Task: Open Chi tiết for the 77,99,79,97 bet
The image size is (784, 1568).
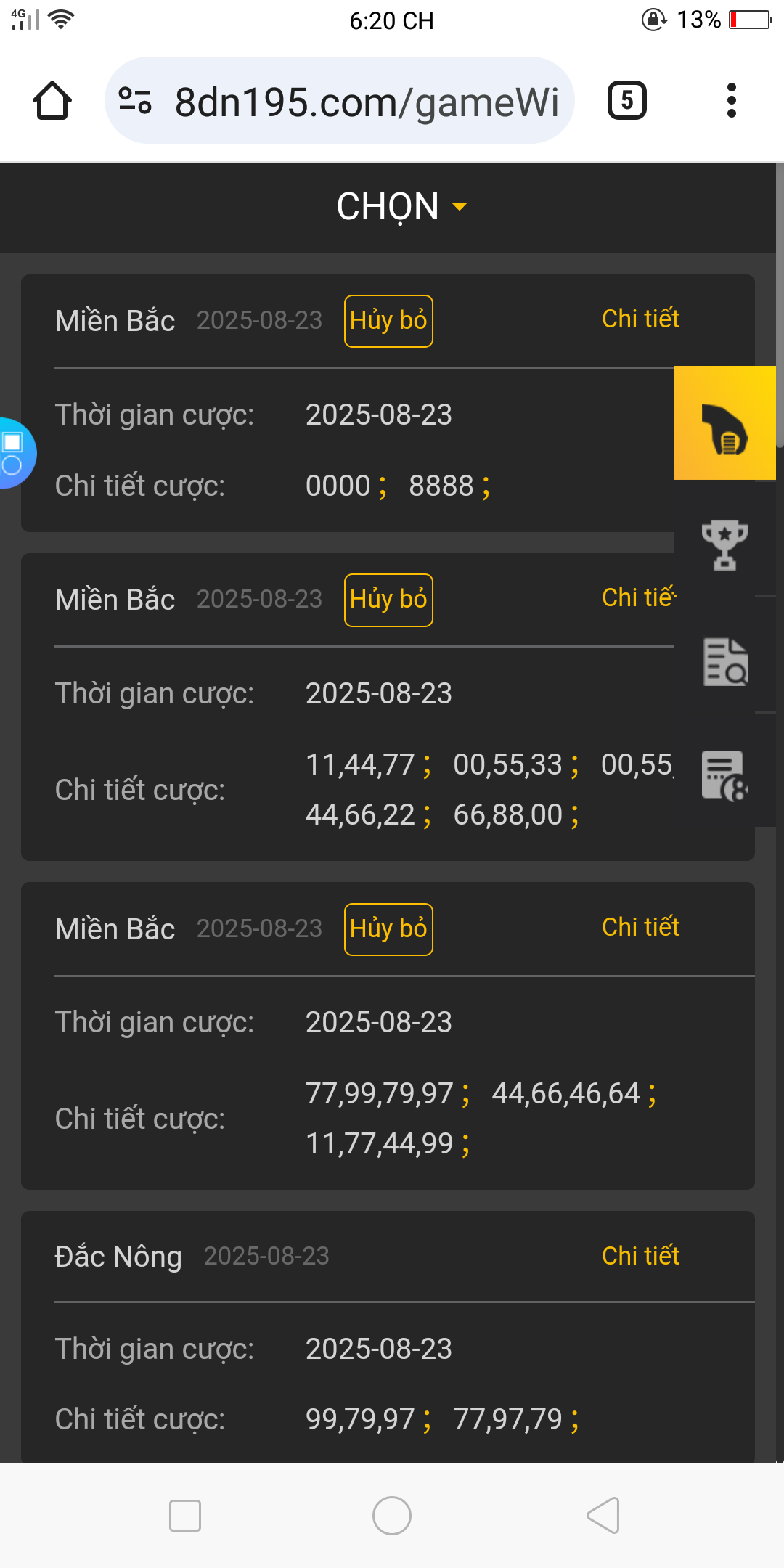Action: (x=640, y=927)
